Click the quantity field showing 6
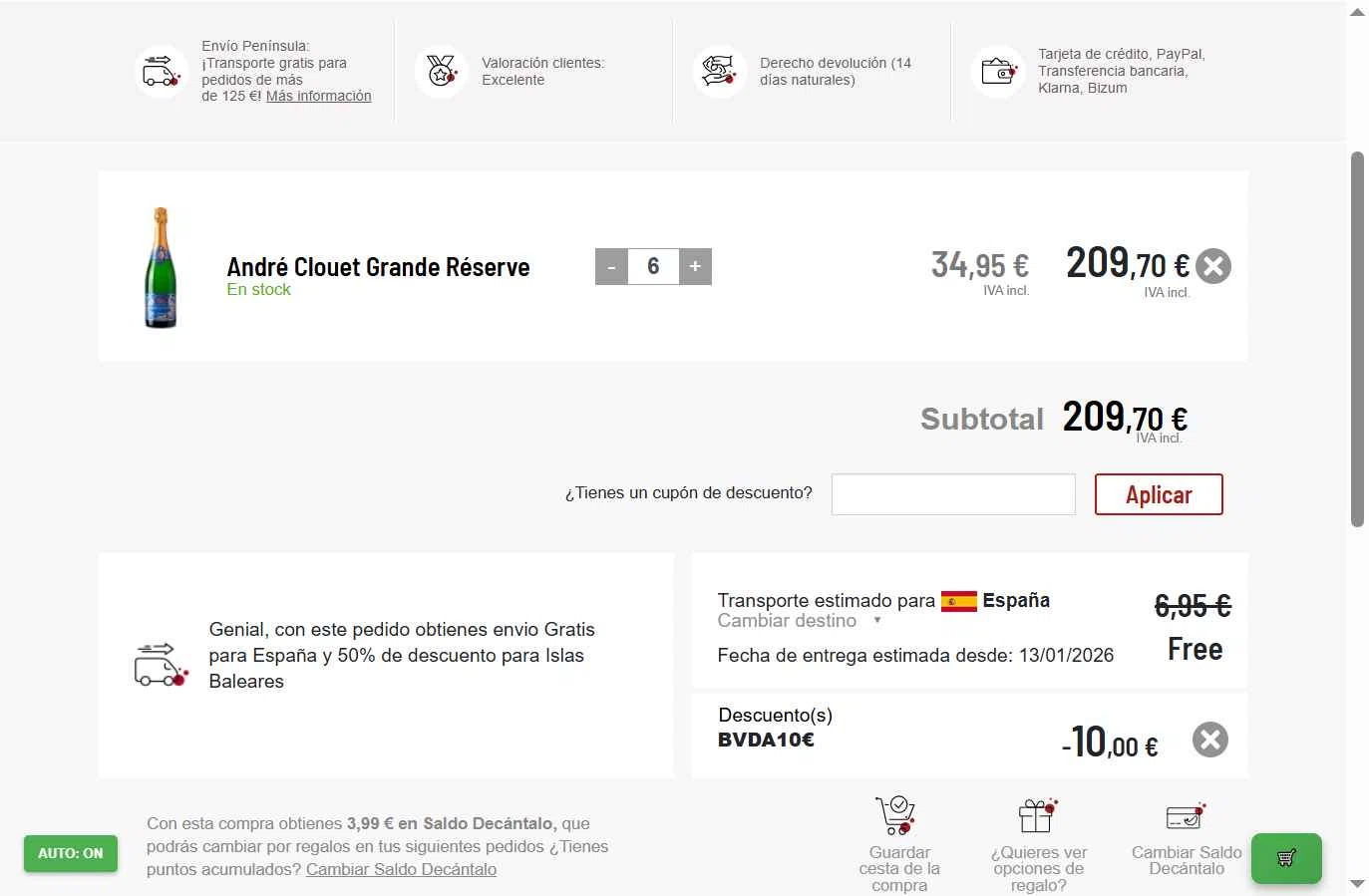 coord(653,266)
